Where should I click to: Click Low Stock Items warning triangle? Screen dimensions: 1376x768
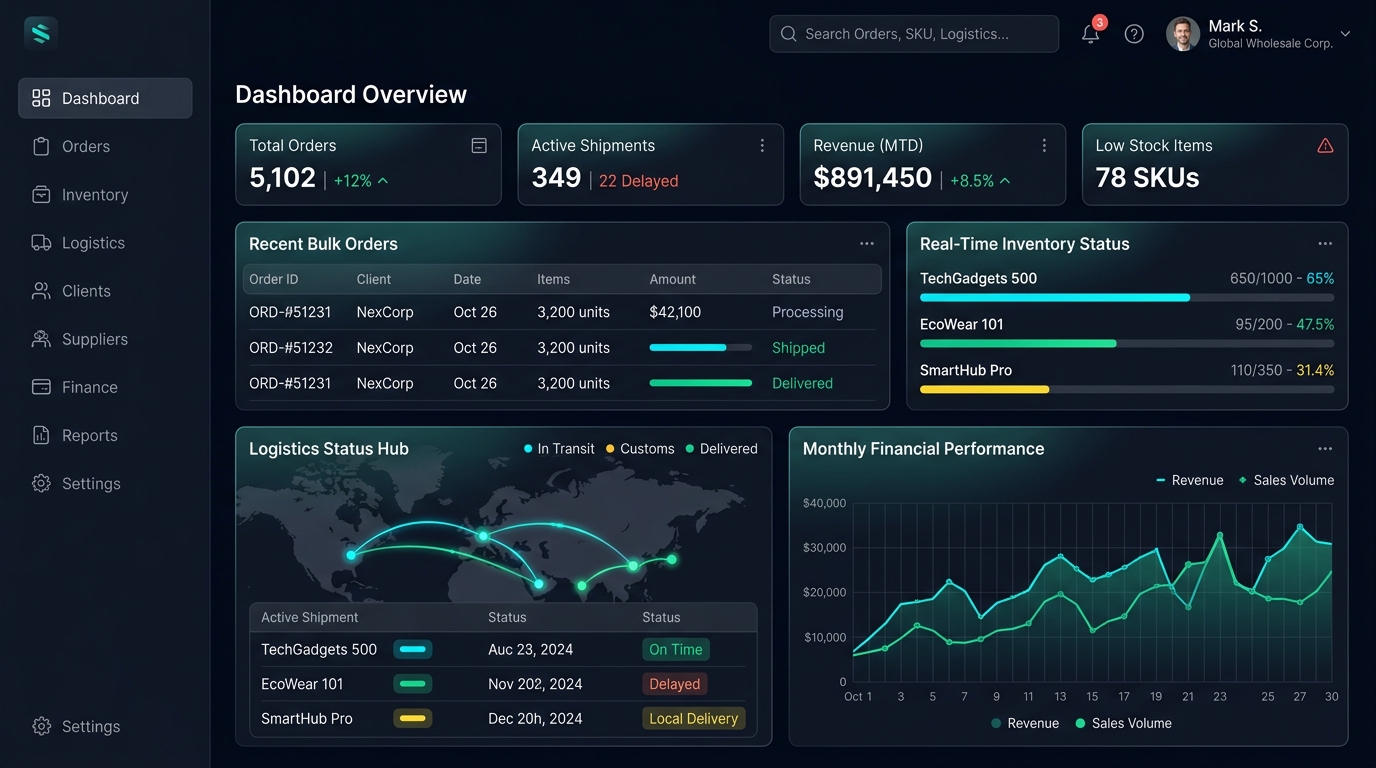click(x=1325, y=146)
